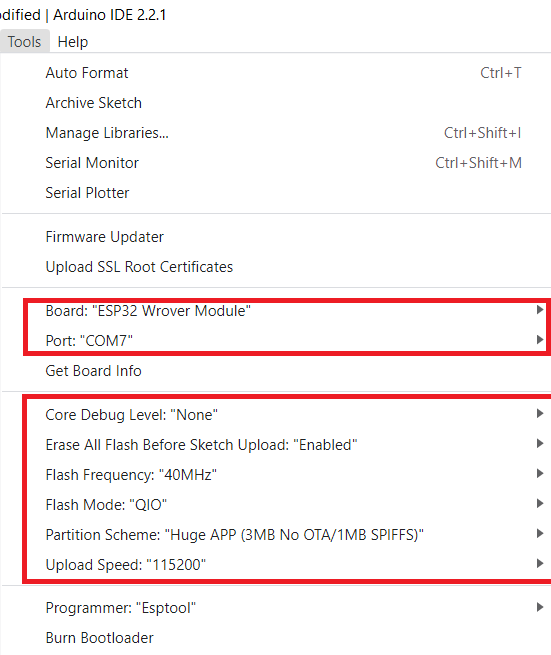The image size is (551, 655).
Task: Click Get Board Info
Action: (276, 371)
